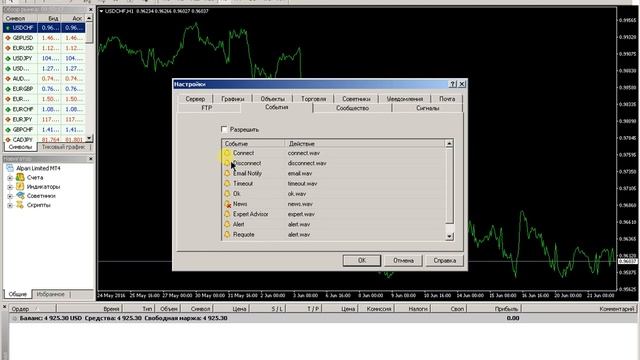Expand the Советники navigator node

point(10,196)
